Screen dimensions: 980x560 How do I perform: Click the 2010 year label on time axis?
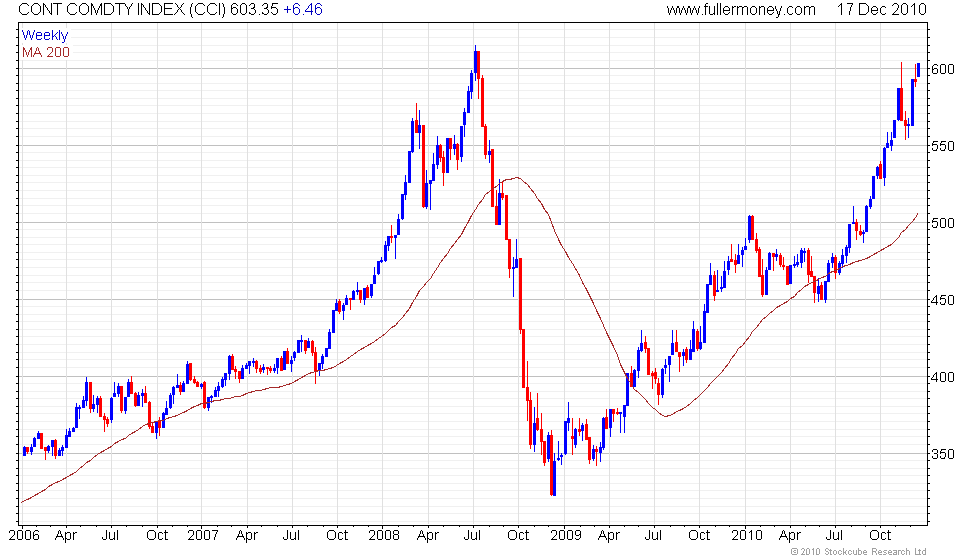tap(747, 536)
